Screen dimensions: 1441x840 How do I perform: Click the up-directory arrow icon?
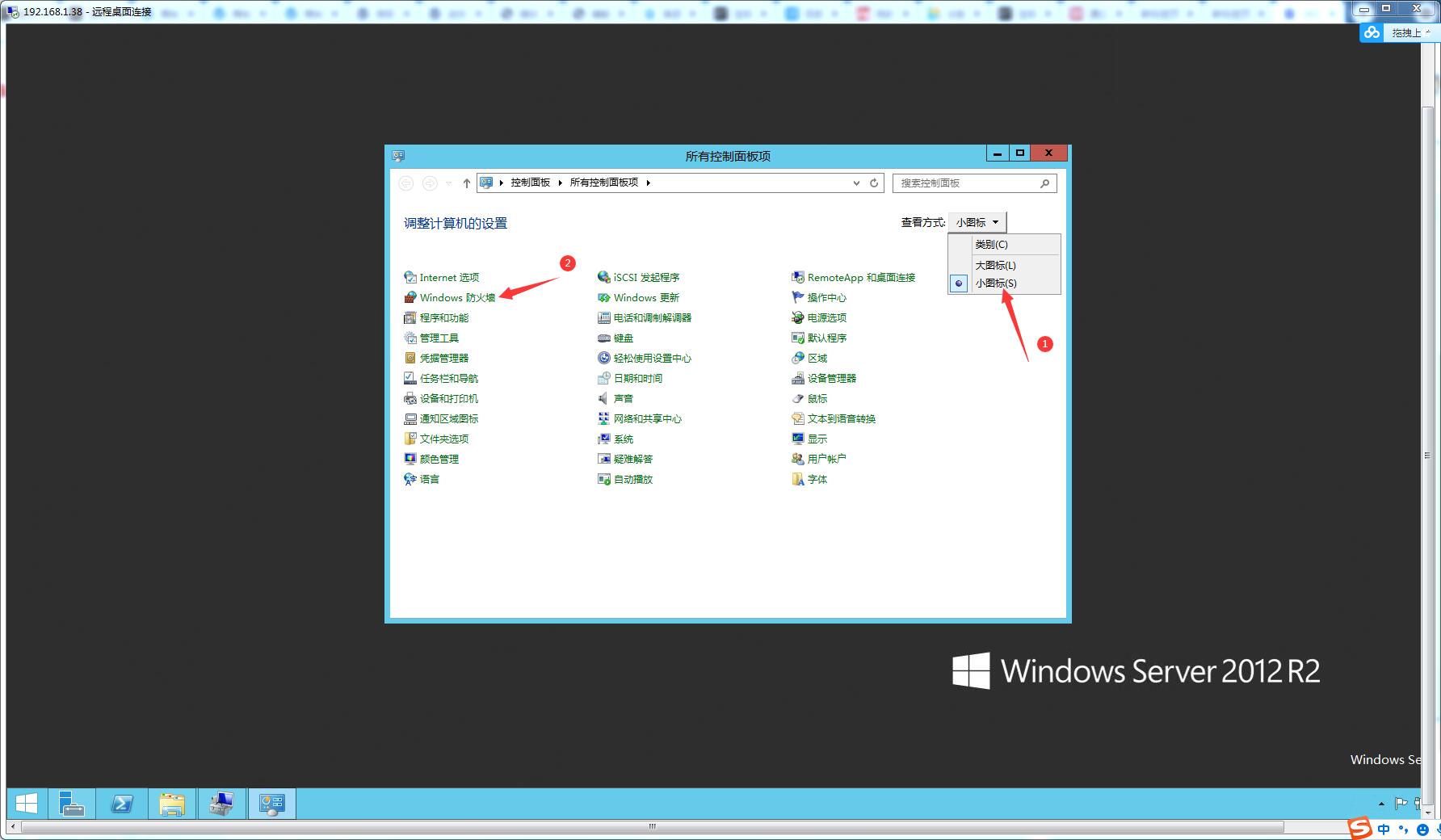coord(466,183)
